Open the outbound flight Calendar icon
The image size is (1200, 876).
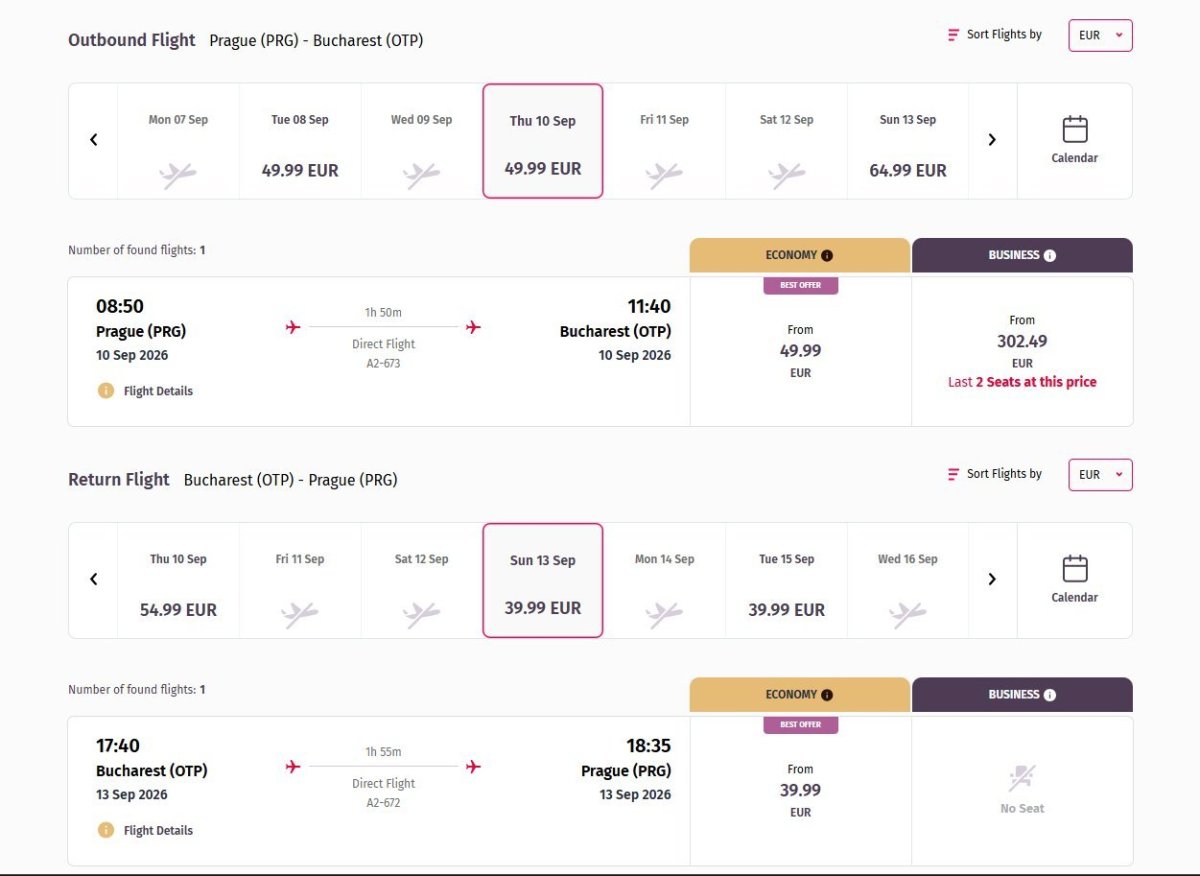(1074, 140)
